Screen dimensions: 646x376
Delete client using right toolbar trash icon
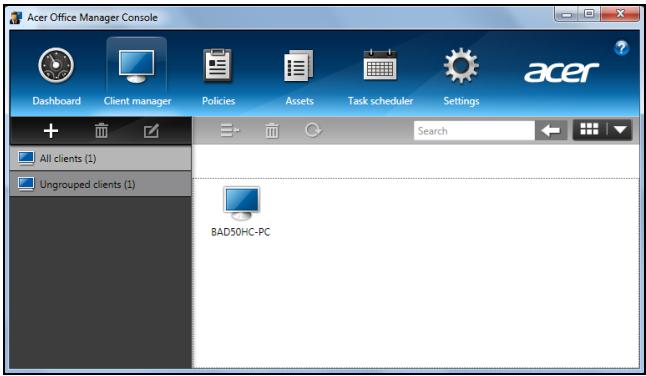click(x=272, y=131)
